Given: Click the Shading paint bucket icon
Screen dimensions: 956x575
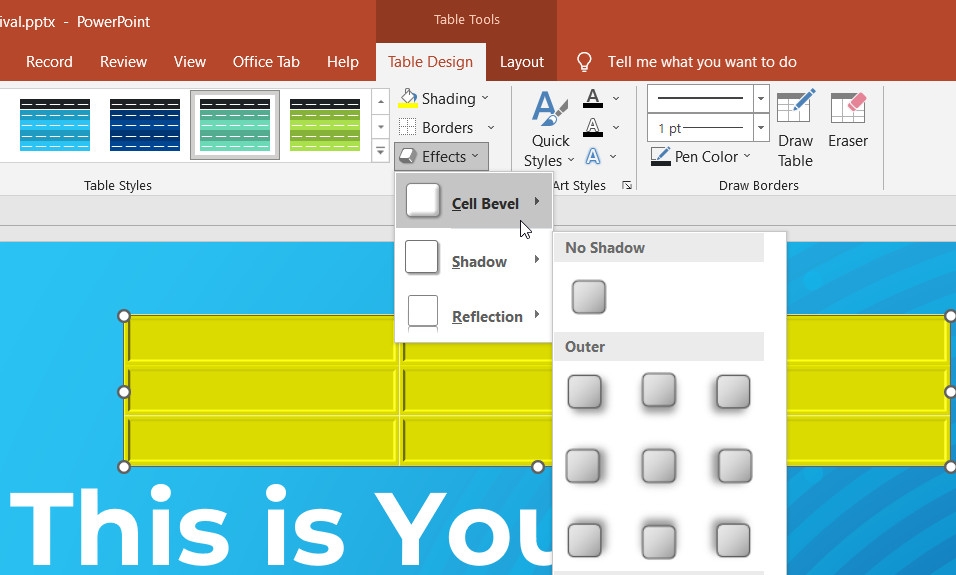Looking at the screenshot, I should point(407,98).
